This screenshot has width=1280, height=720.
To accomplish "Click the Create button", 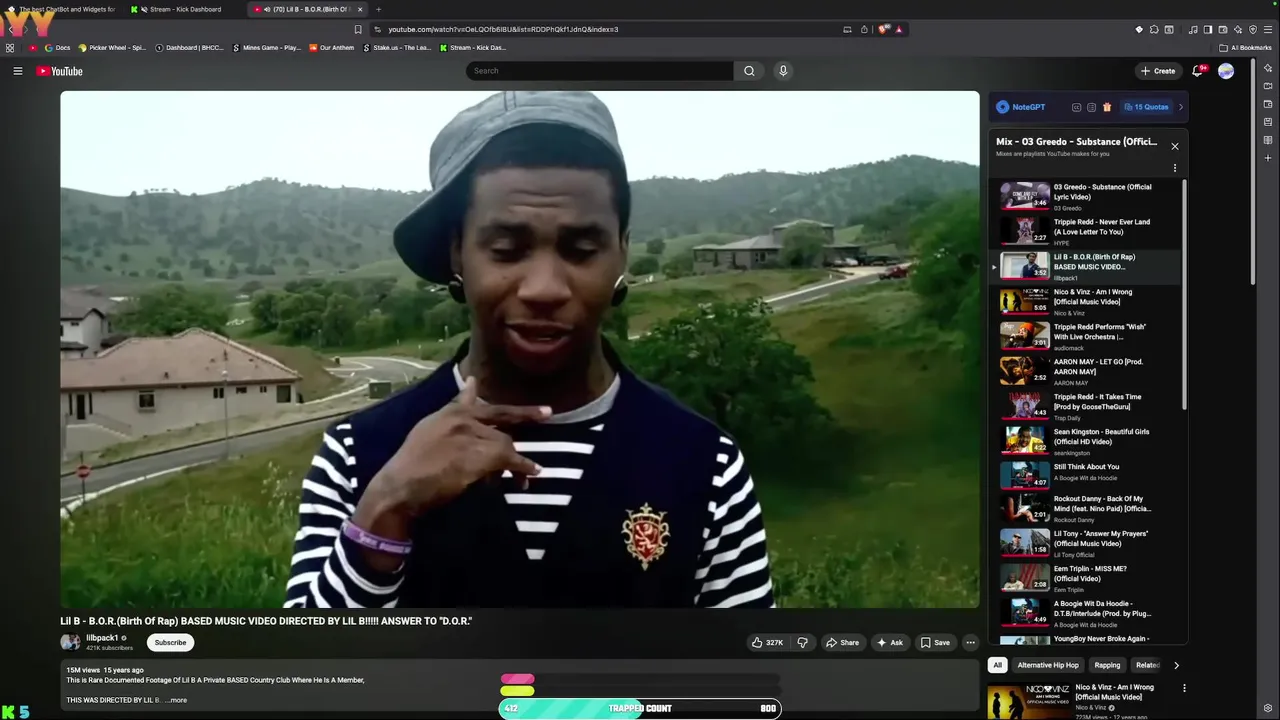I will [x=1158, y=71].
